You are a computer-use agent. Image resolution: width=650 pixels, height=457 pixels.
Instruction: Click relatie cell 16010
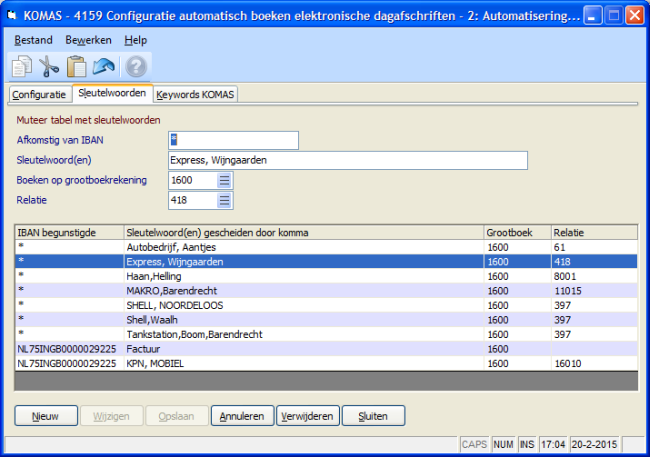pyautogui.click(x=594, y=363)
